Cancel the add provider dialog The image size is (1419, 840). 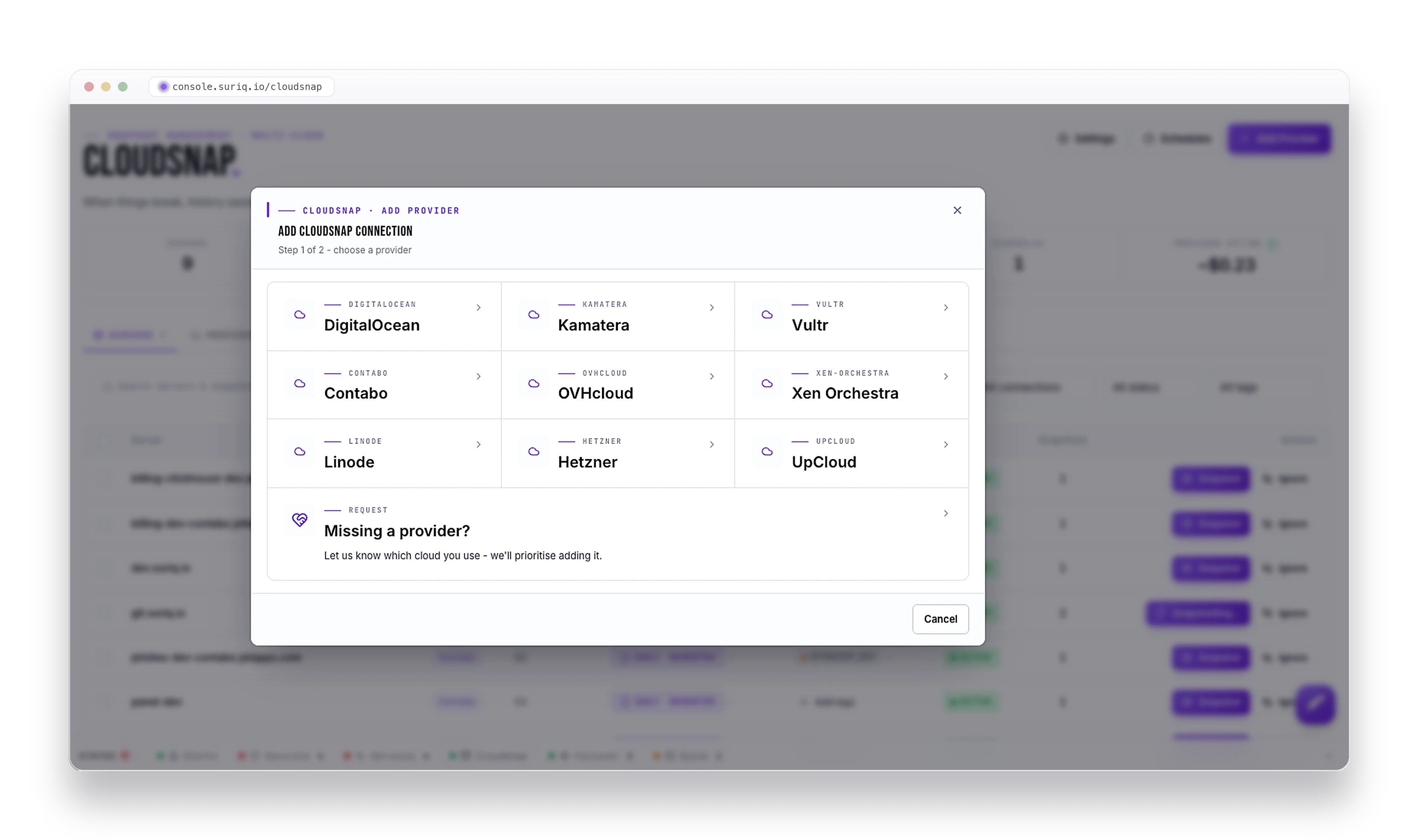click(940, 619)
